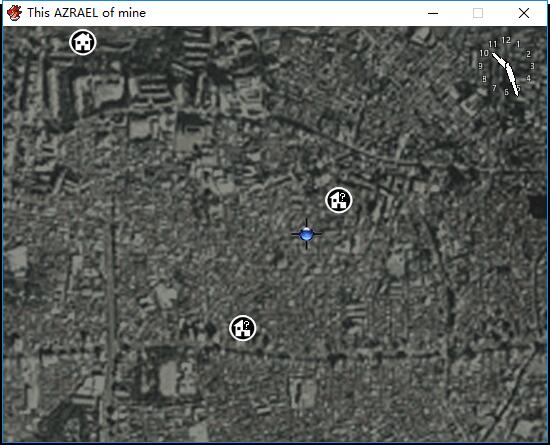Click the number 3 on the clock
The width and height of the screenshot is (550, 445).
tap(532, 66)
